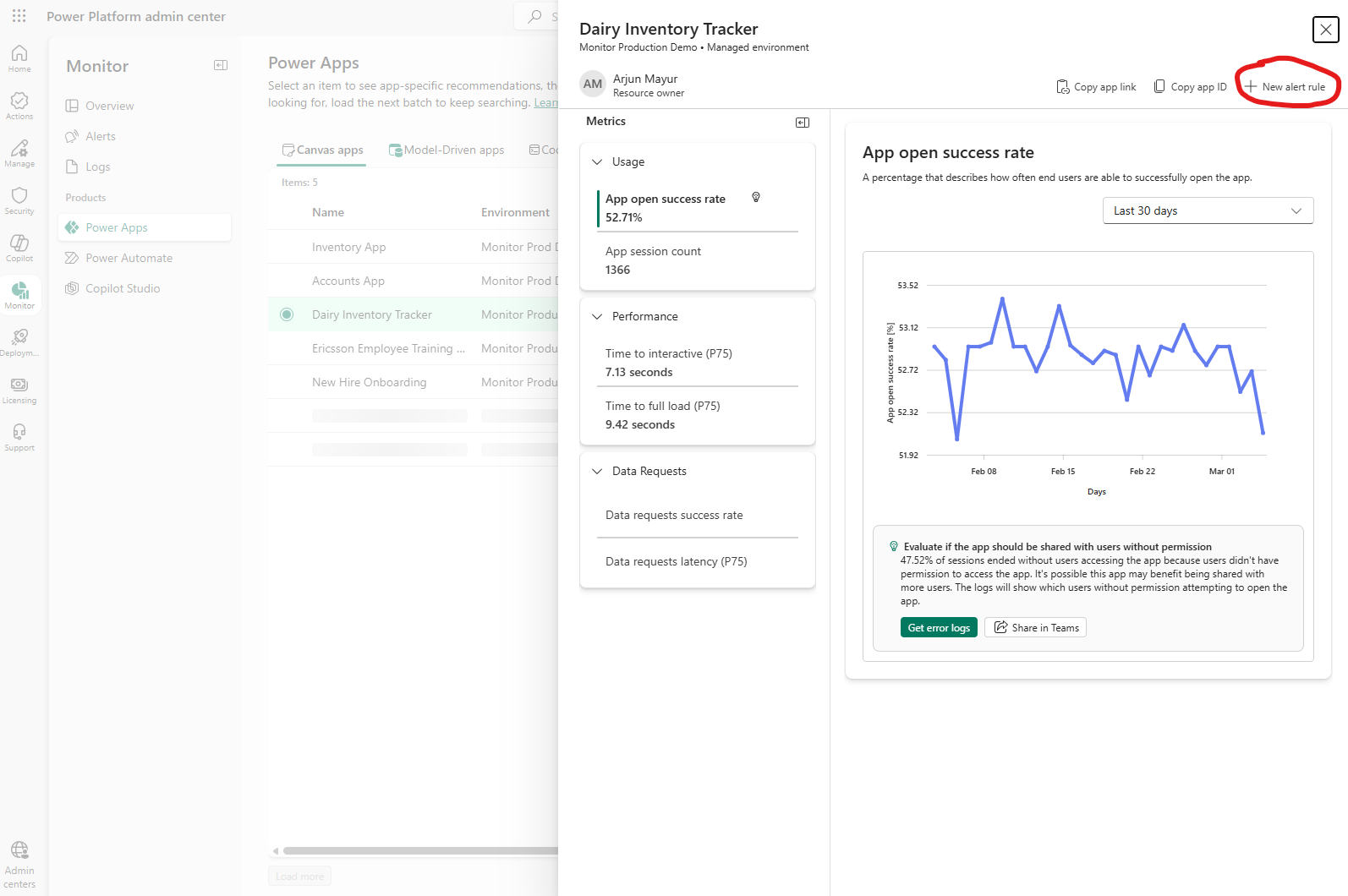This screenshot has width=1348, height=896.
Task: Open the app launcher waffle icon
Action: click(x=19, y=16)
